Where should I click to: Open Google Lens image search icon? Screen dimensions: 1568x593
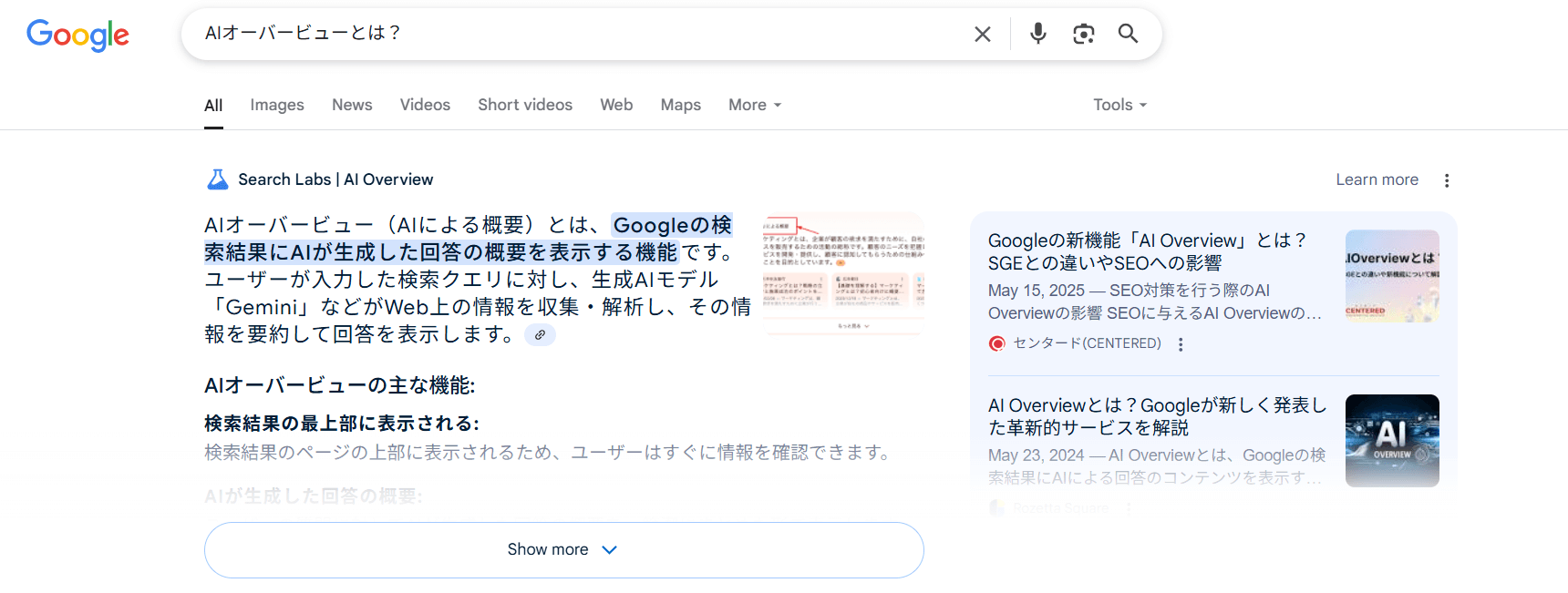[x=1083, y=34]
